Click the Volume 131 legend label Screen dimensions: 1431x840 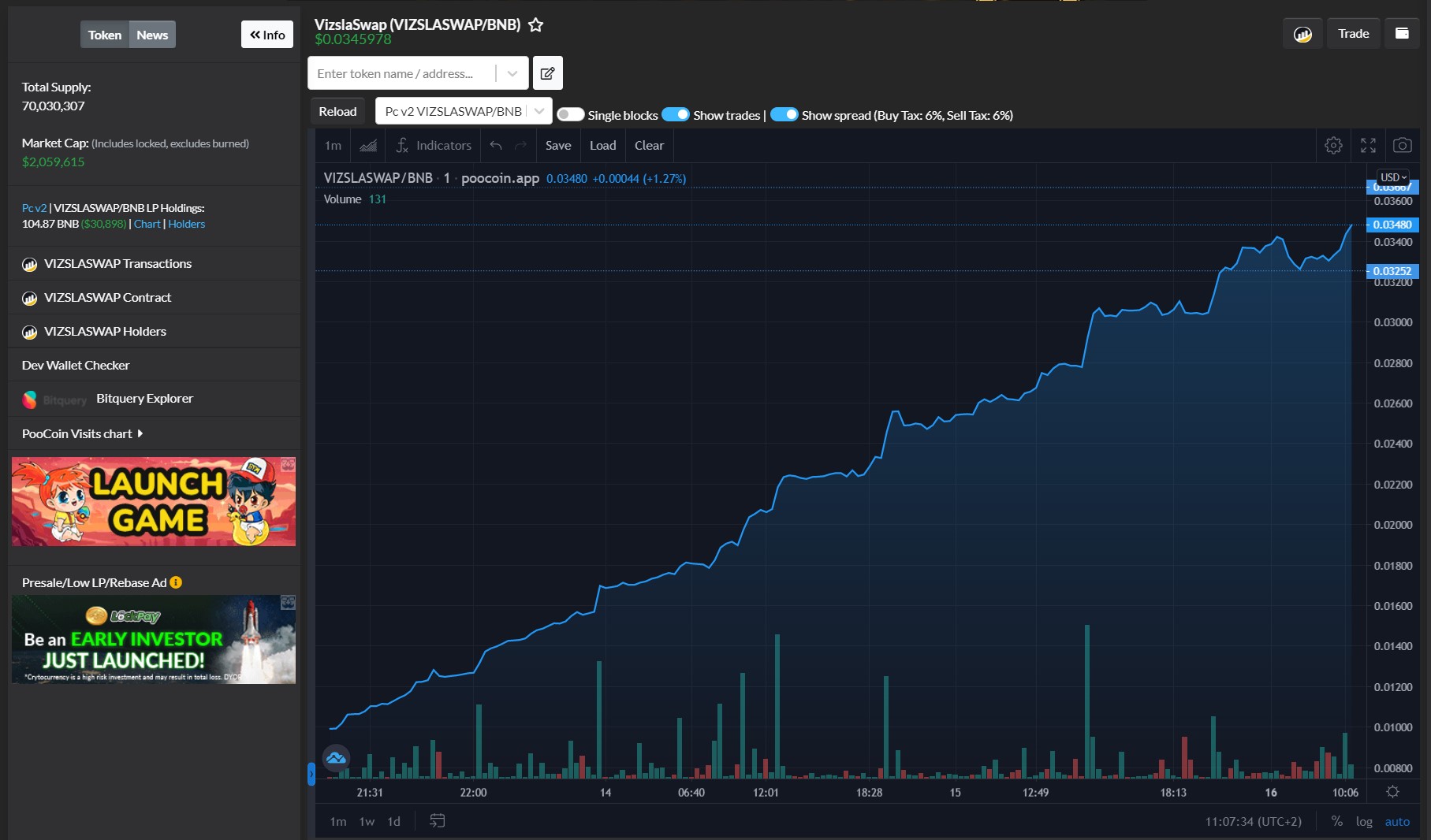(355, 199)
